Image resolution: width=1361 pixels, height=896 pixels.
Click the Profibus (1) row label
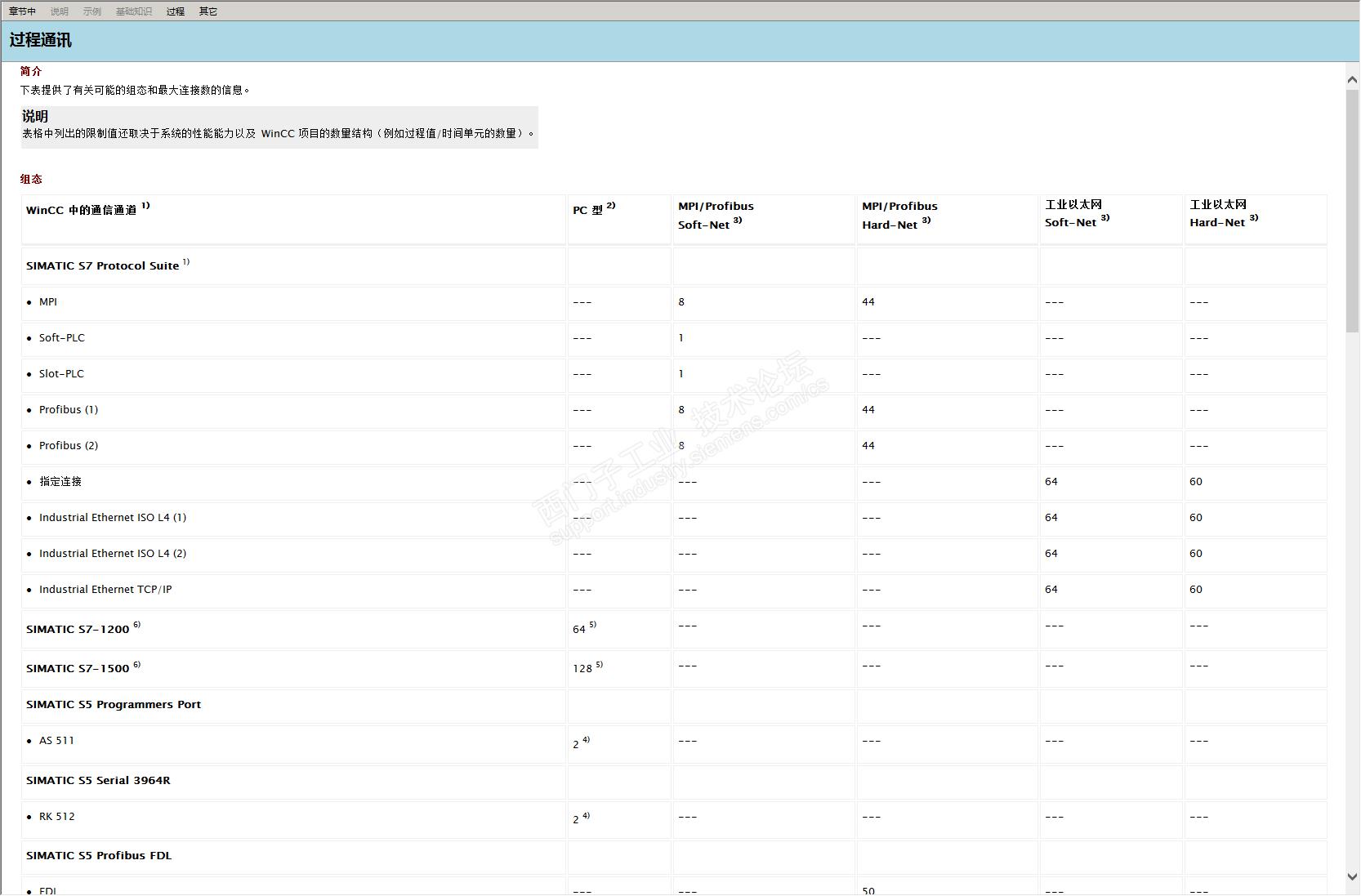69,410
